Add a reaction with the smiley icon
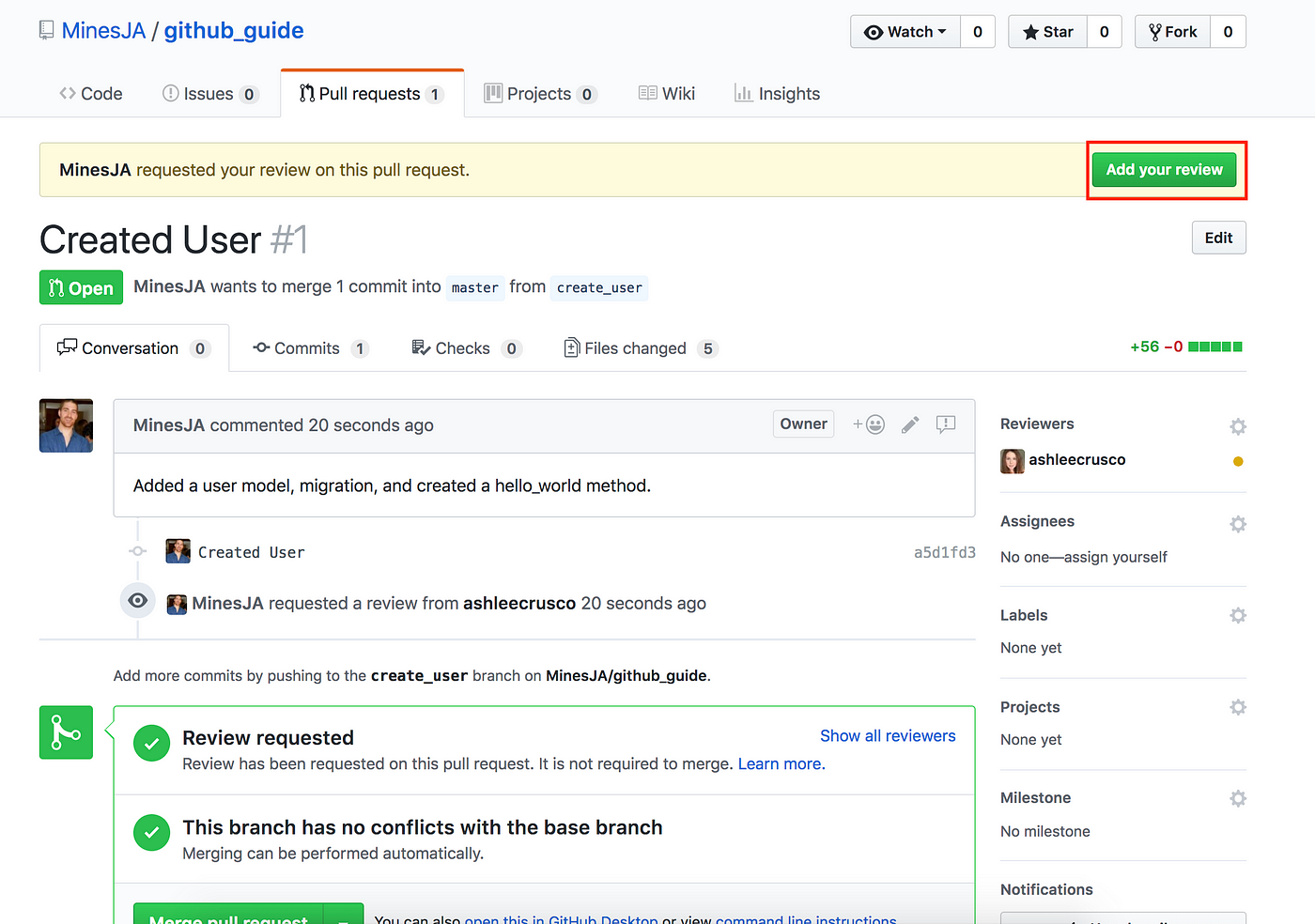This screenshot has height=924, width=1315. [x=869, y=424]
